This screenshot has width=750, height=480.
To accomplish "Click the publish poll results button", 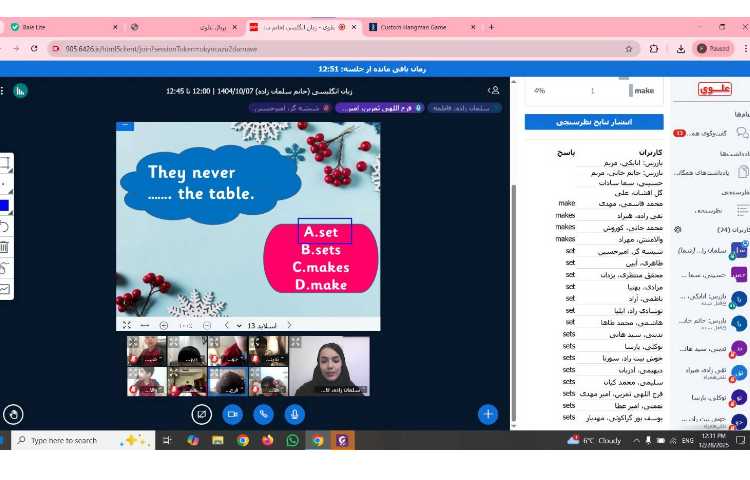I will [x=593, y=122].
